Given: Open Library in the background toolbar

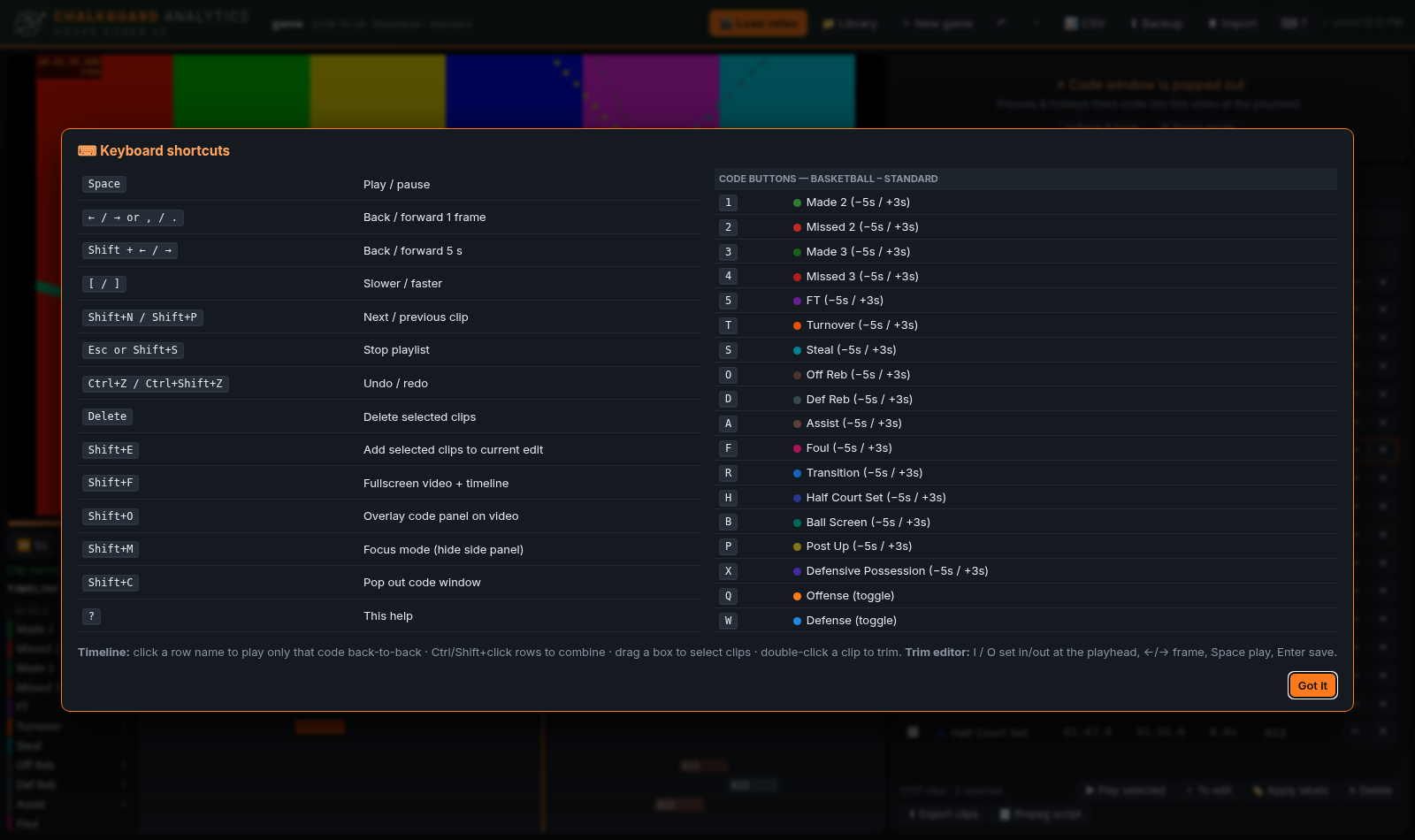Looking at the screenshot, I should click(x=850, y=24).
